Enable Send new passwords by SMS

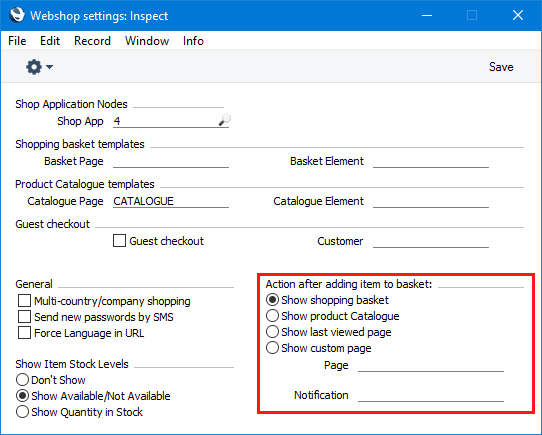click(x=24, y=317)
